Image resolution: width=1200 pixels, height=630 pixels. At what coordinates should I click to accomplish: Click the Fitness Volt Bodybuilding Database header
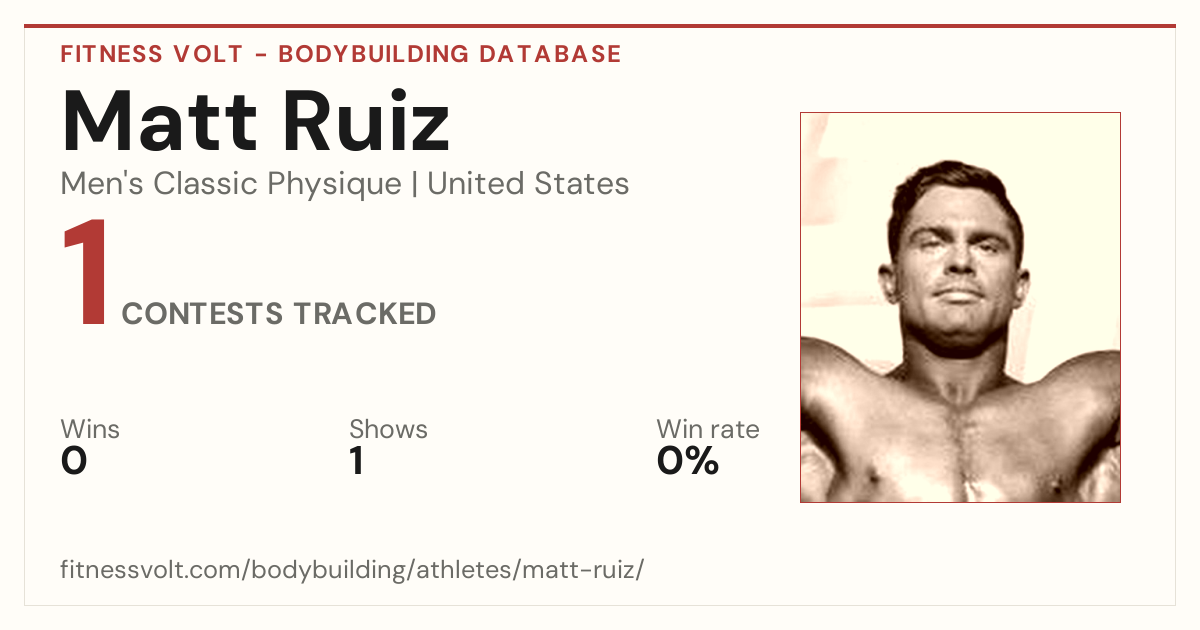341,54
